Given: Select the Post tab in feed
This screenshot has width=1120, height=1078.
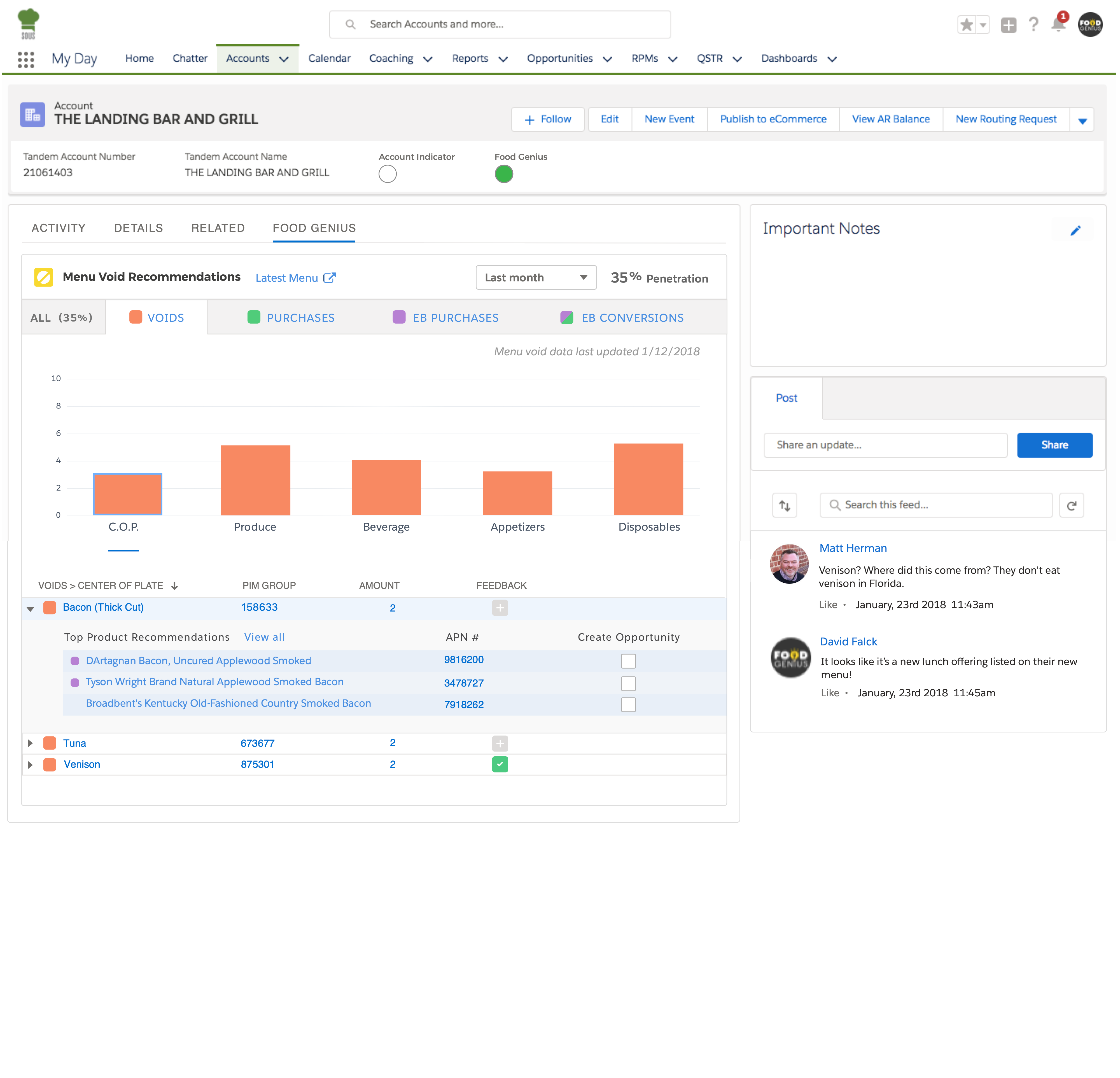Looking at the screenshot, I should pyautogui.click(x=786, y=398).
